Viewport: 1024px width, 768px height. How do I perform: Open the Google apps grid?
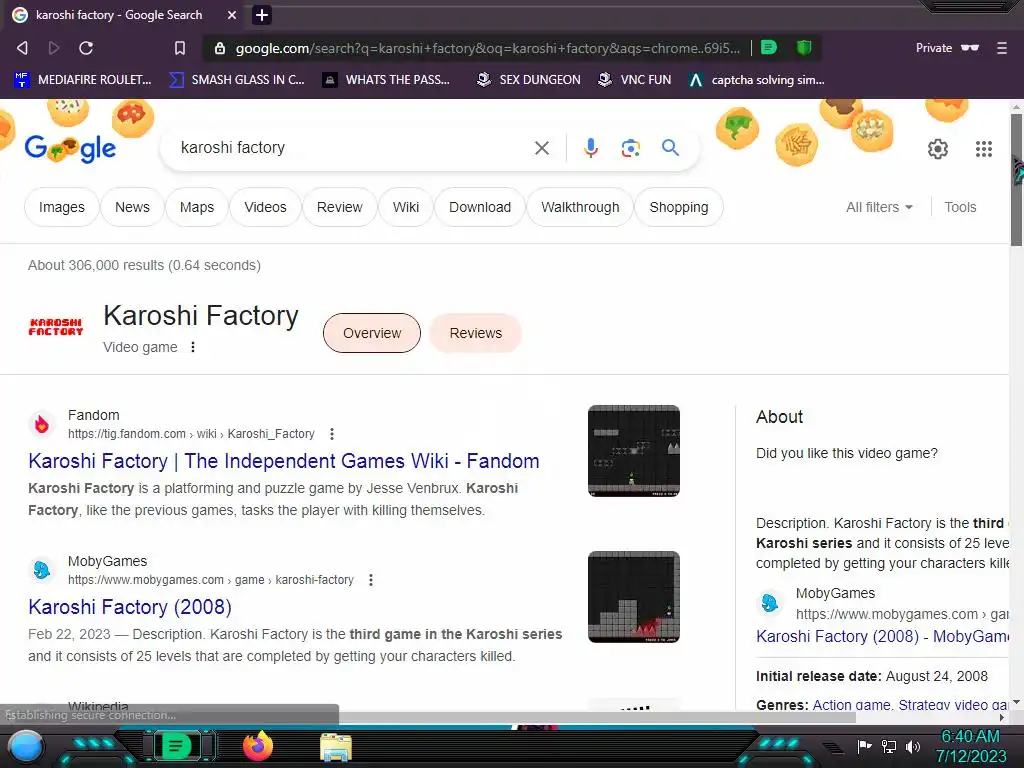(x=984, y=149)
